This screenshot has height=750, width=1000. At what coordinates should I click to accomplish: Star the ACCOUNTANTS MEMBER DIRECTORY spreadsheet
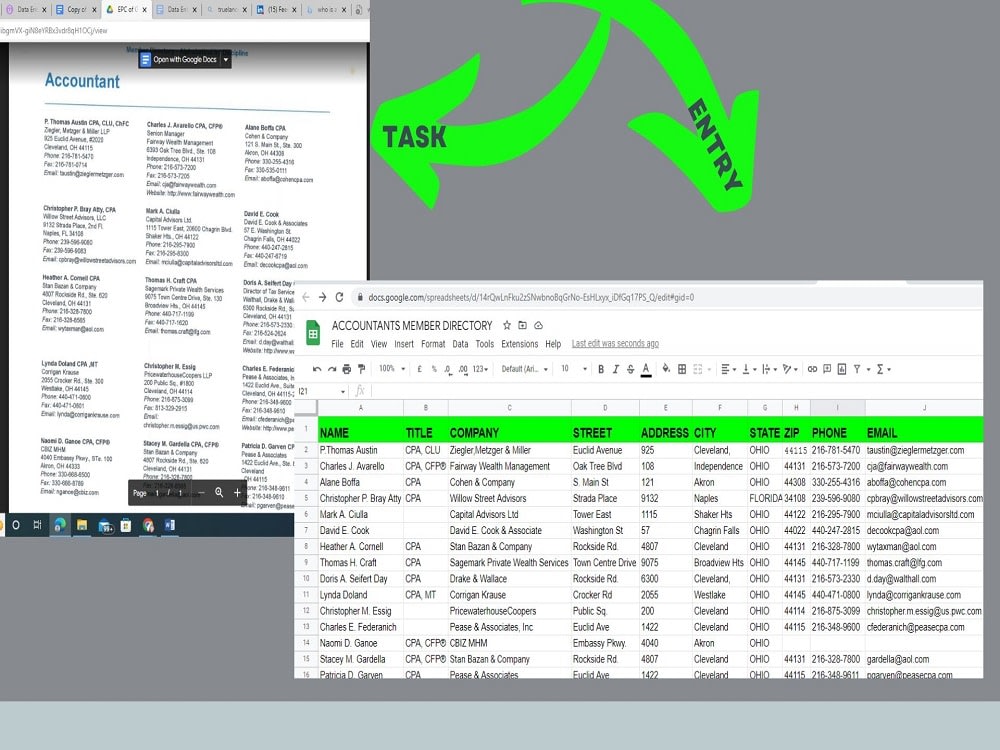point(506,325)
